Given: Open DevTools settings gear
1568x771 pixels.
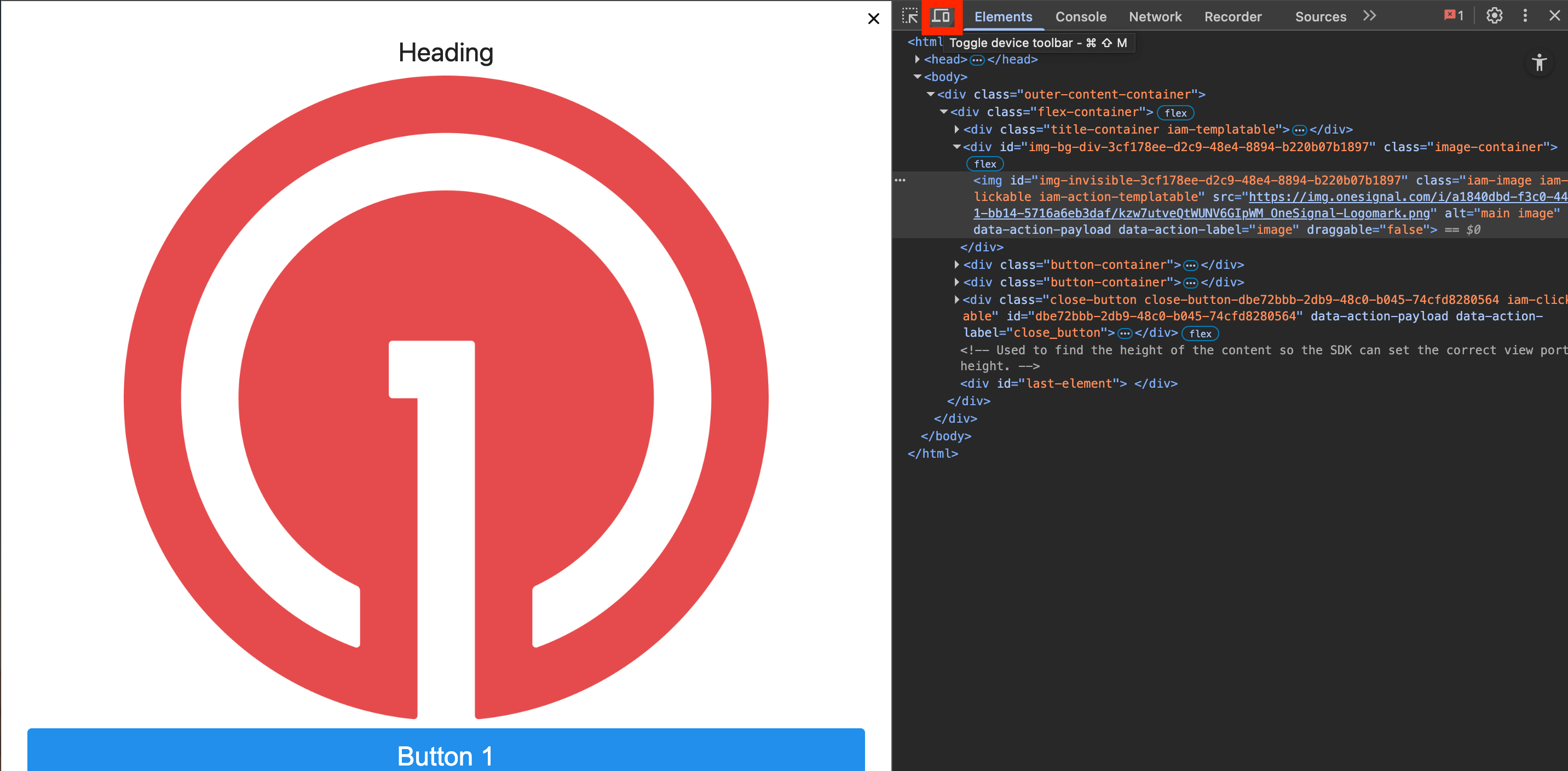Looking at the screenshot, I should point(1494,16).
